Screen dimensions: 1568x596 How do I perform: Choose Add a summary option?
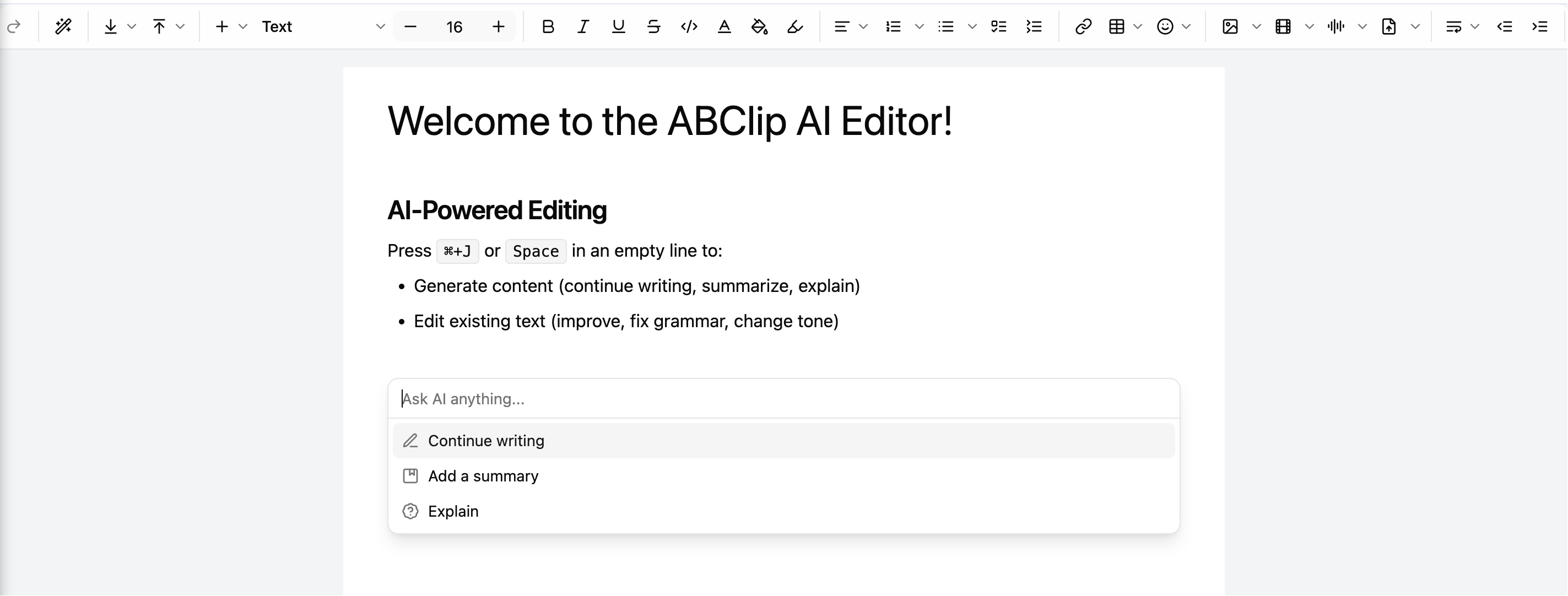coord(483,476)
